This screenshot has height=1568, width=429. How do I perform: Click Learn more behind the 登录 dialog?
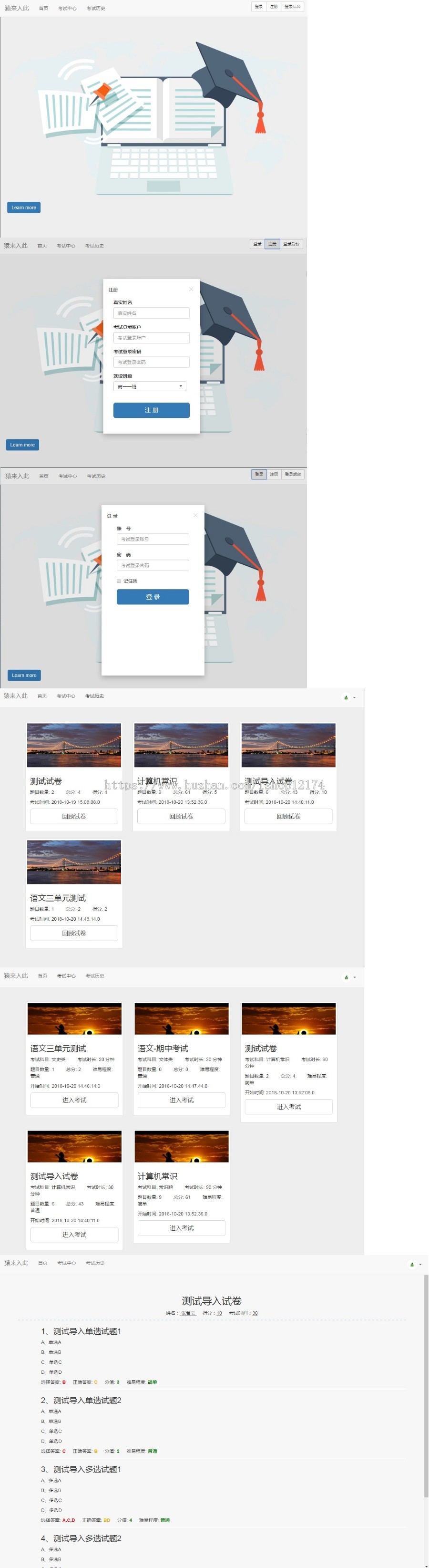coord(24,675)
